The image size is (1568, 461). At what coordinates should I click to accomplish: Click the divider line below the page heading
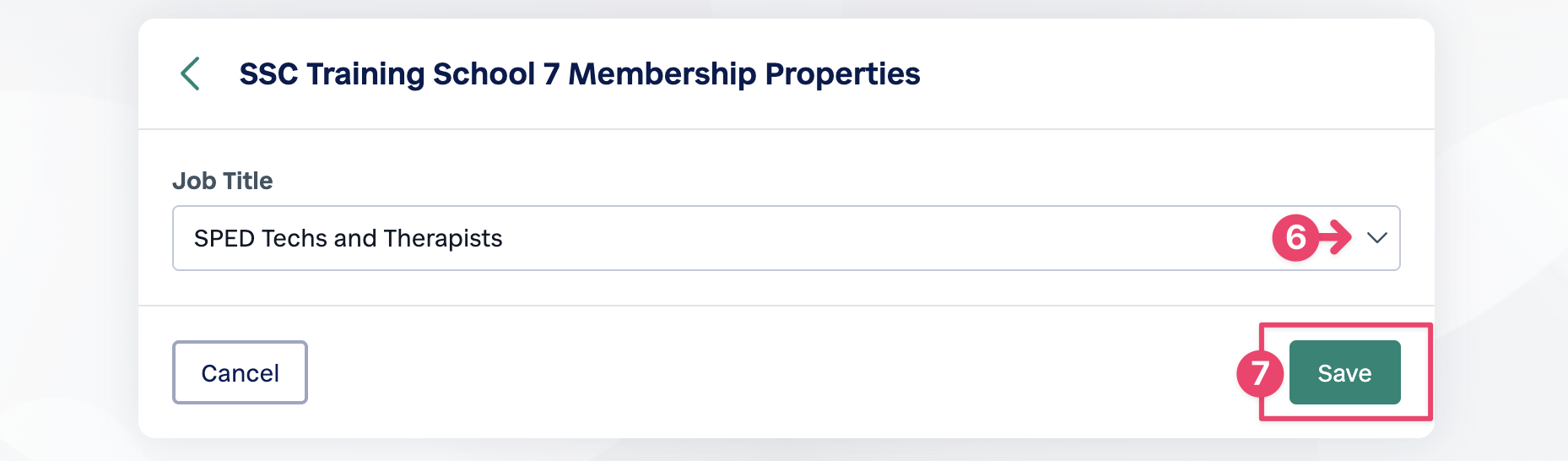coord(786,129)
